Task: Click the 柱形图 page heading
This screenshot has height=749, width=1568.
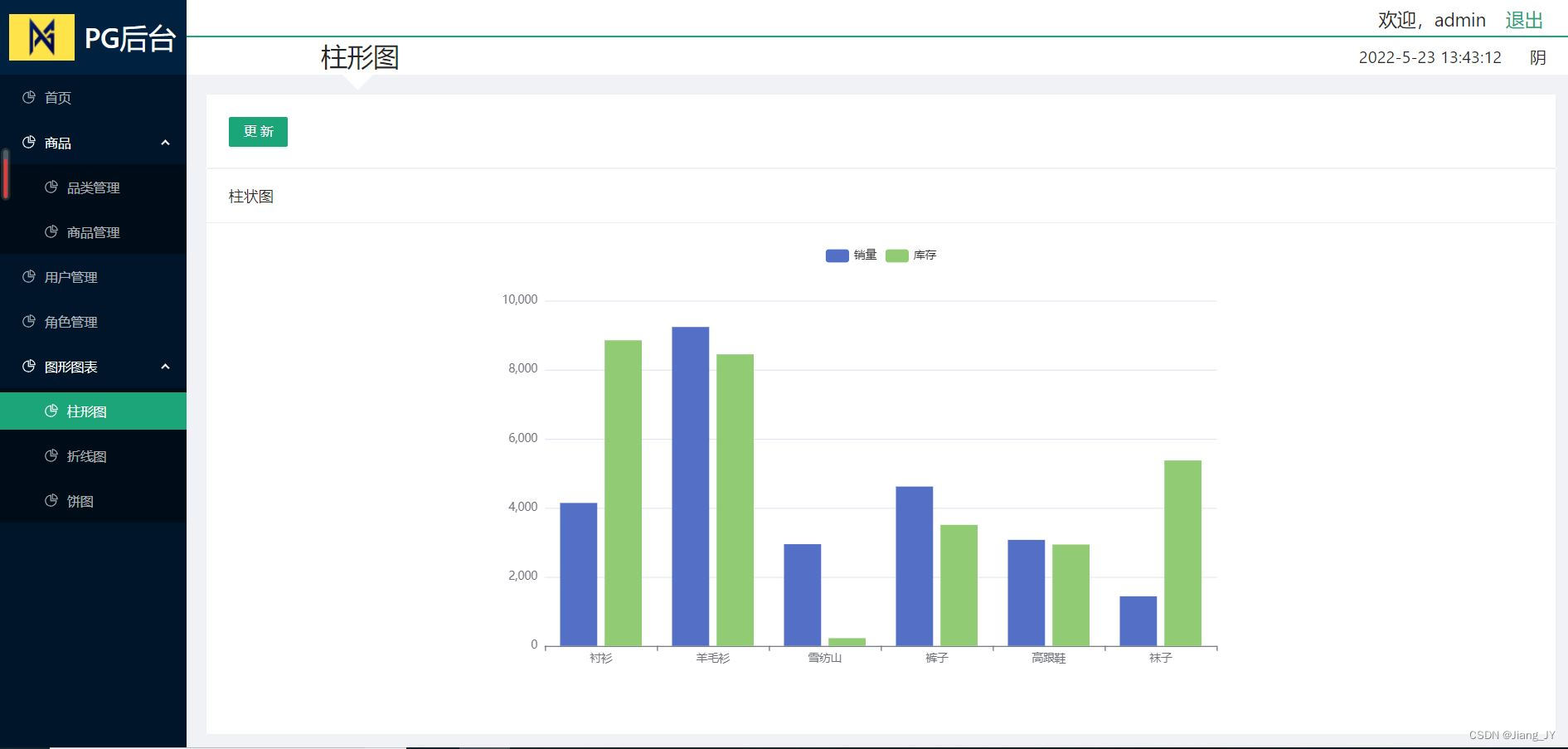Action: (x=360, y=57)
